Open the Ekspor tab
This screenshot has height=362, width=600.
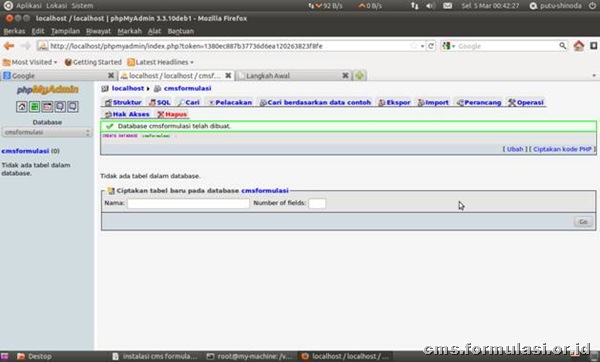click(x=394, y=103)
